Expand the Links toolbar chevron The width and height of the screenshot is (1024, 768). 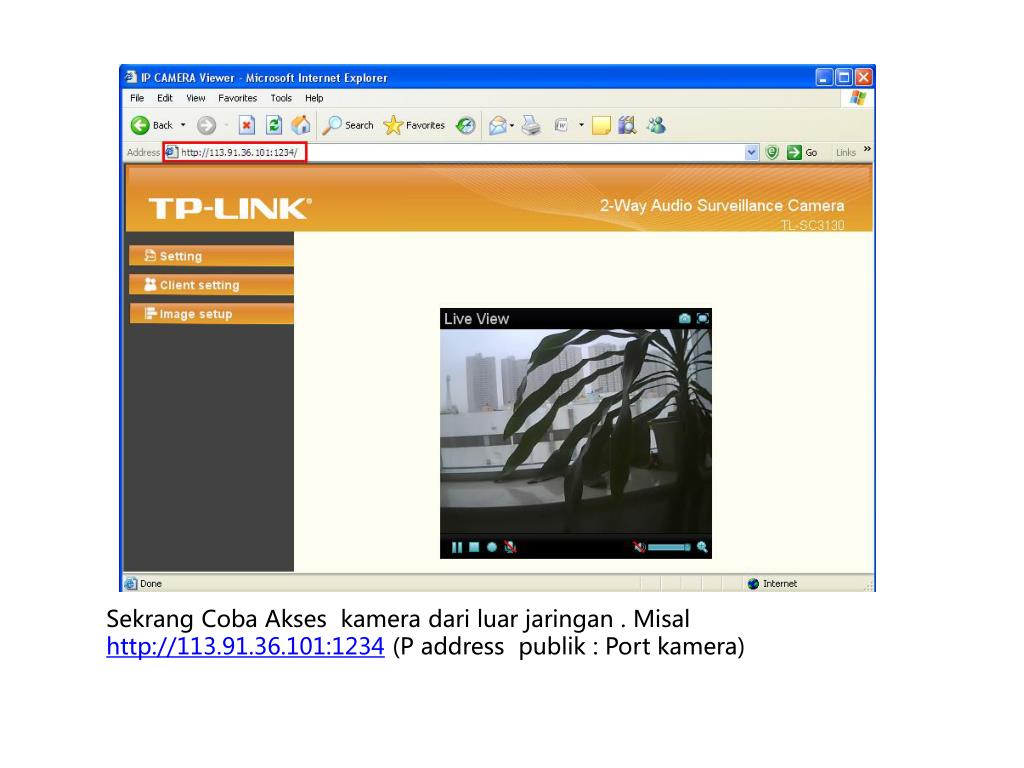[867, 149]
